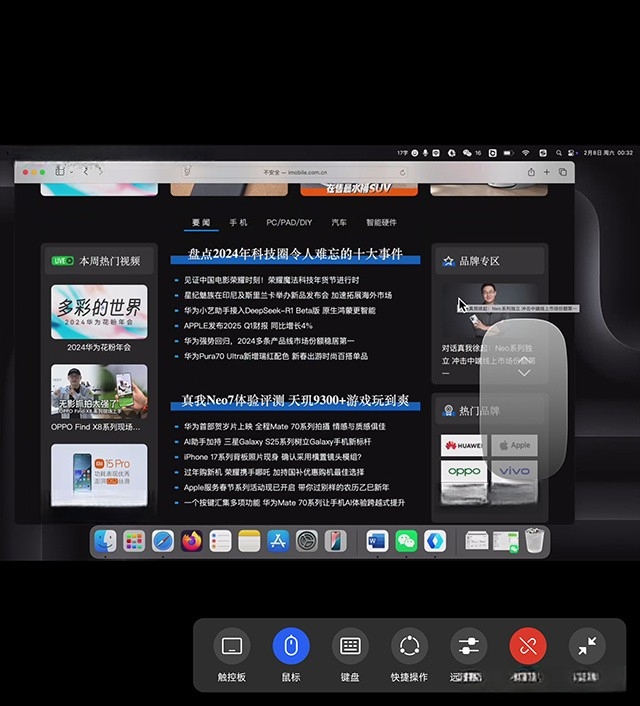Viewport: 640px width, 706px height.
Task: Open iPhone 17系列背板照片现身 article
Action: (273, 457)
